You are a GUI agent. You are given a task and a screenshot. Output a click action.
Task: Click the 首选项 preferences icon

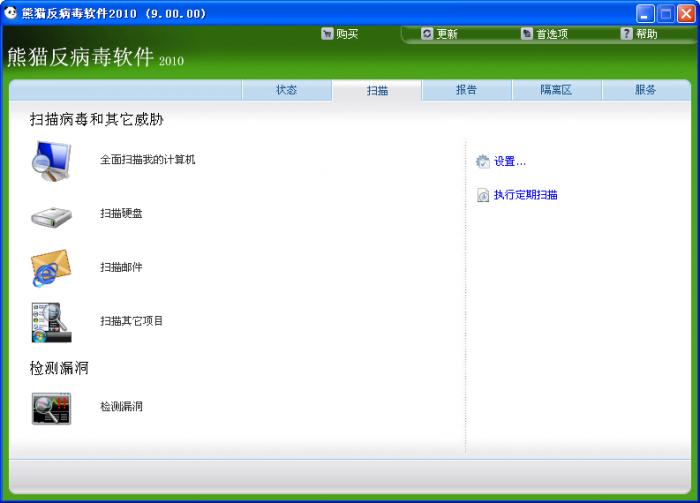click(x=527, y=33)
